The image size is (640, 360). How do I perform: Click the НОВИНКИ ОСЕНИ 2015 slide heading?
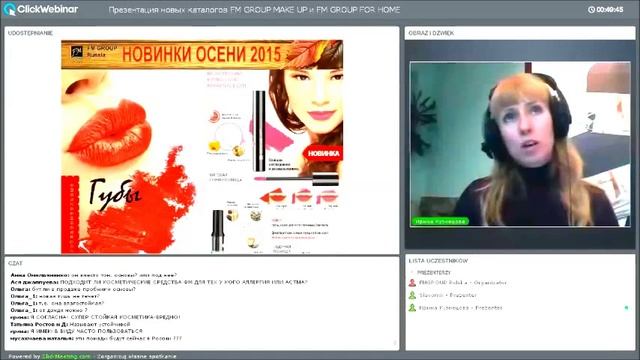tap(202, 54)
